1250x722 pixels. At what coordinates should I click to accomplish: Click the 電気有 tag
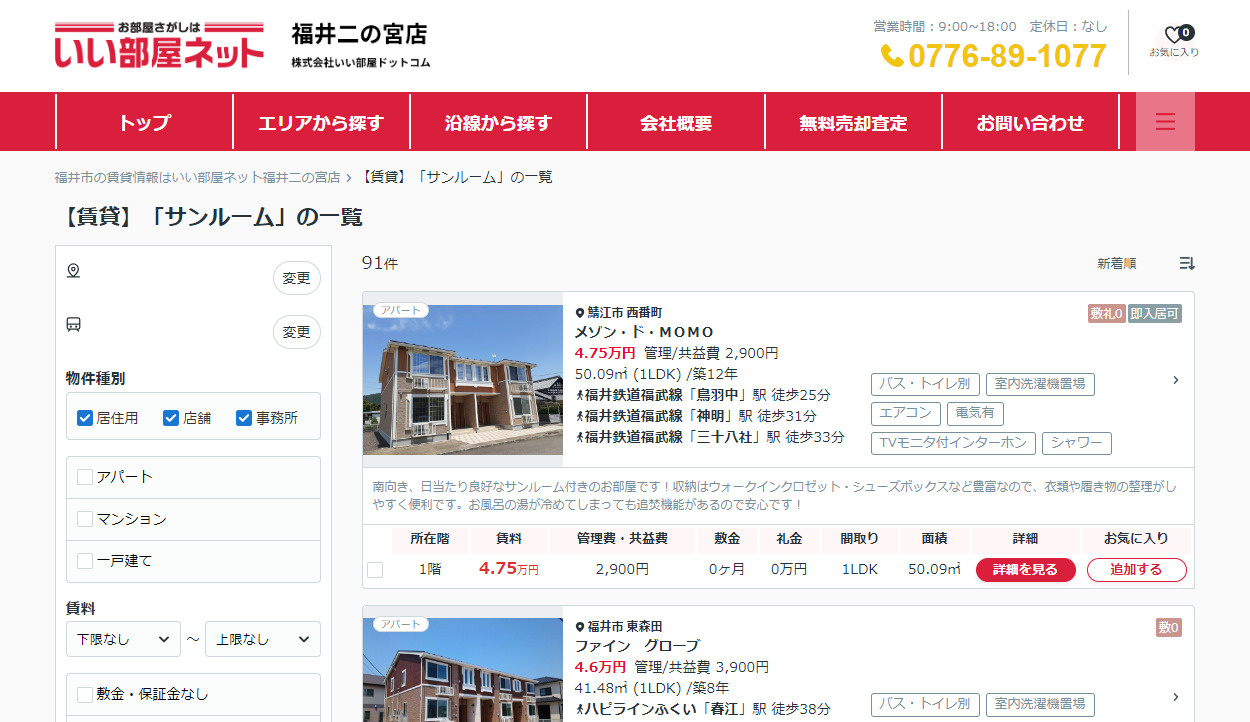click(975, 413)
